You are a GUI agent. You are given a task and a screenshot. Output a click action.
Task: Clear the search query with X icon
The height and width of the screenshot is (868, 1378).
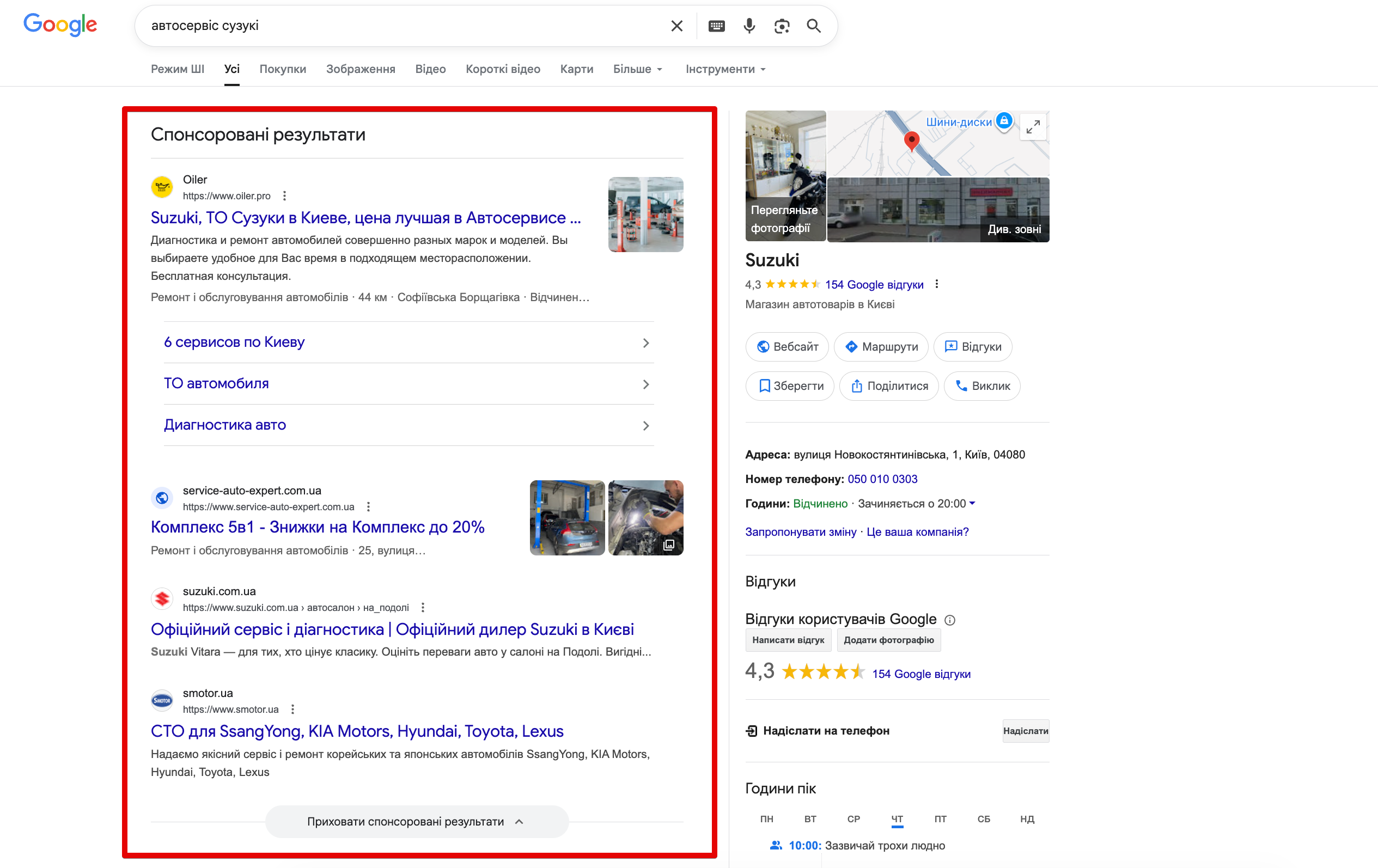[x=676, y=26]
